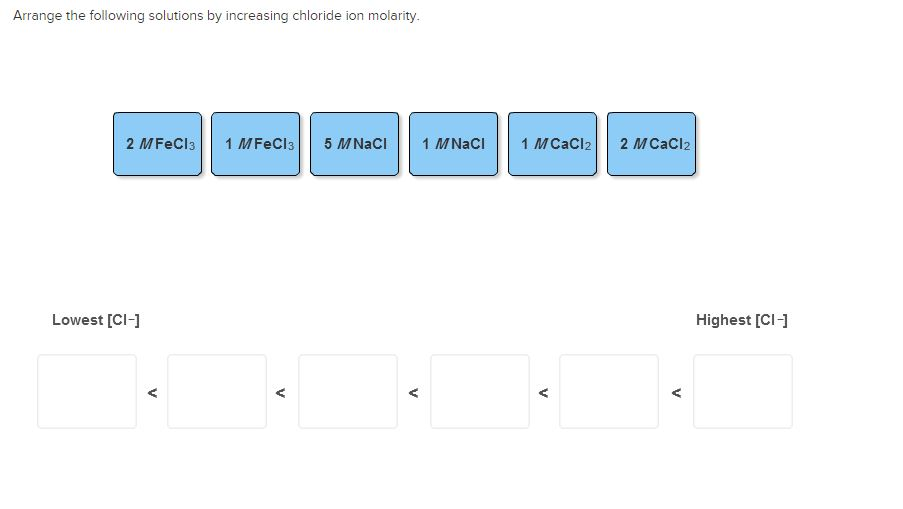Click the Highest [Cl-] label
Screen dimensions: 903x509
742,320
